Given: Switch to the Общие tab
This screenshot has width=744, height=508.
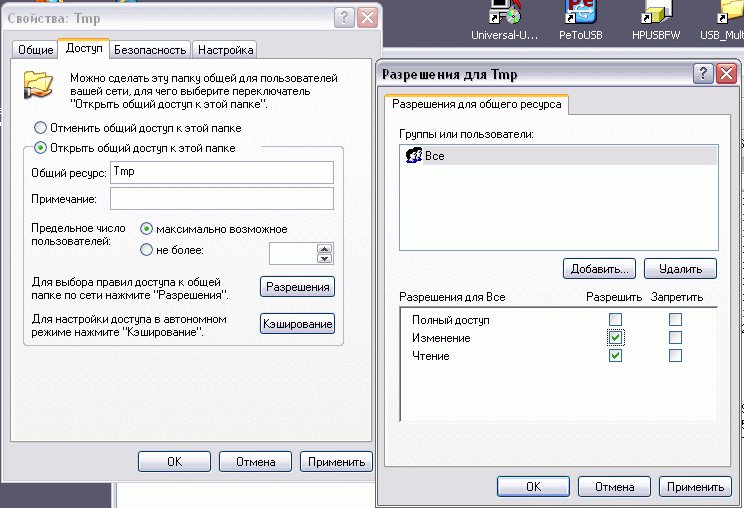Looking at the screenshot, I should [x=36, y=49].
